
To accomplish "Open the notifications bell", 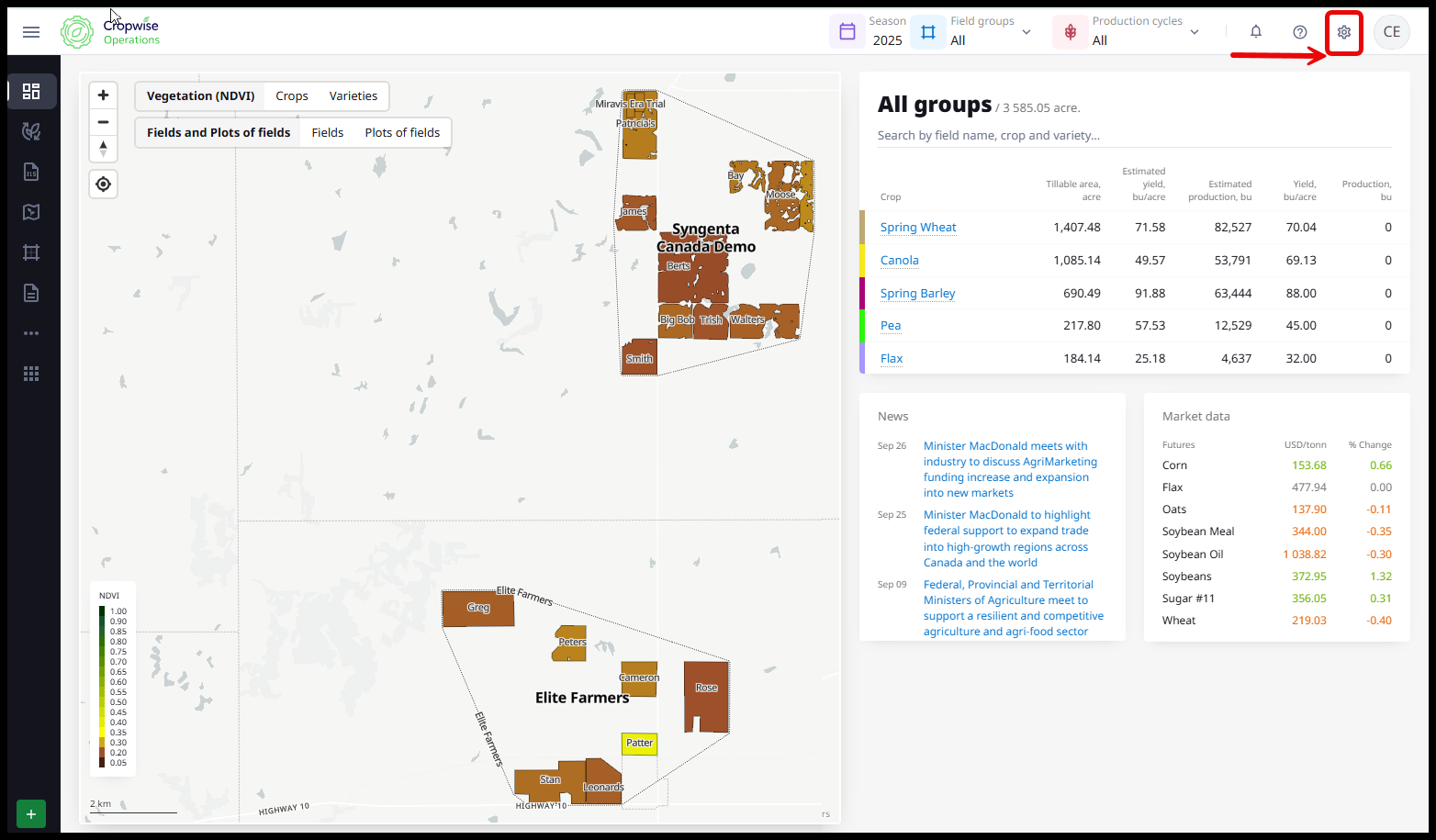I will pos(1255,32).
